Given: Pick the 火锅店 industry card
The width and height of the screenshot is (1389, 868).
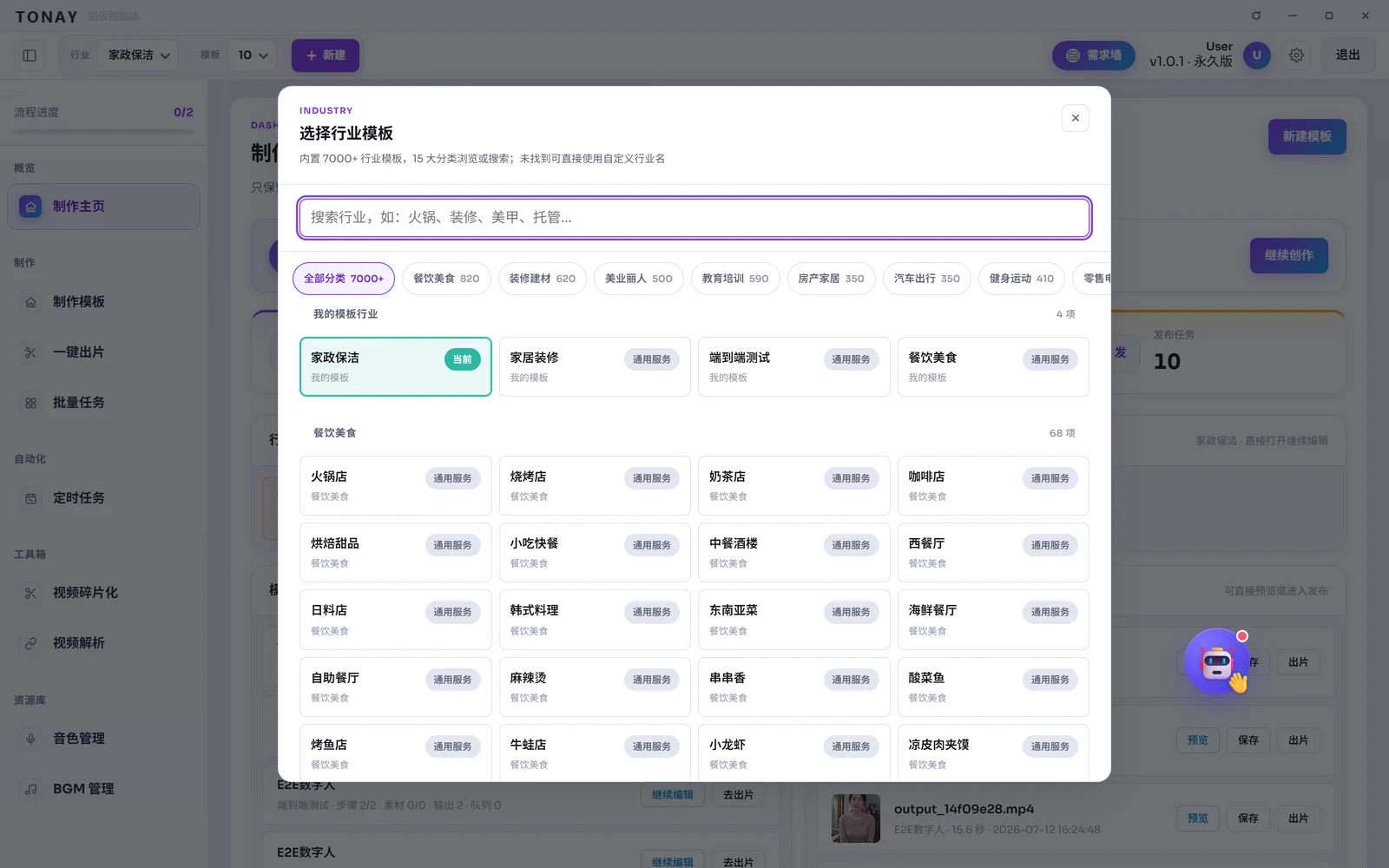Looking at the screenshot, I should pyautogui.click(x=396, y=485).
